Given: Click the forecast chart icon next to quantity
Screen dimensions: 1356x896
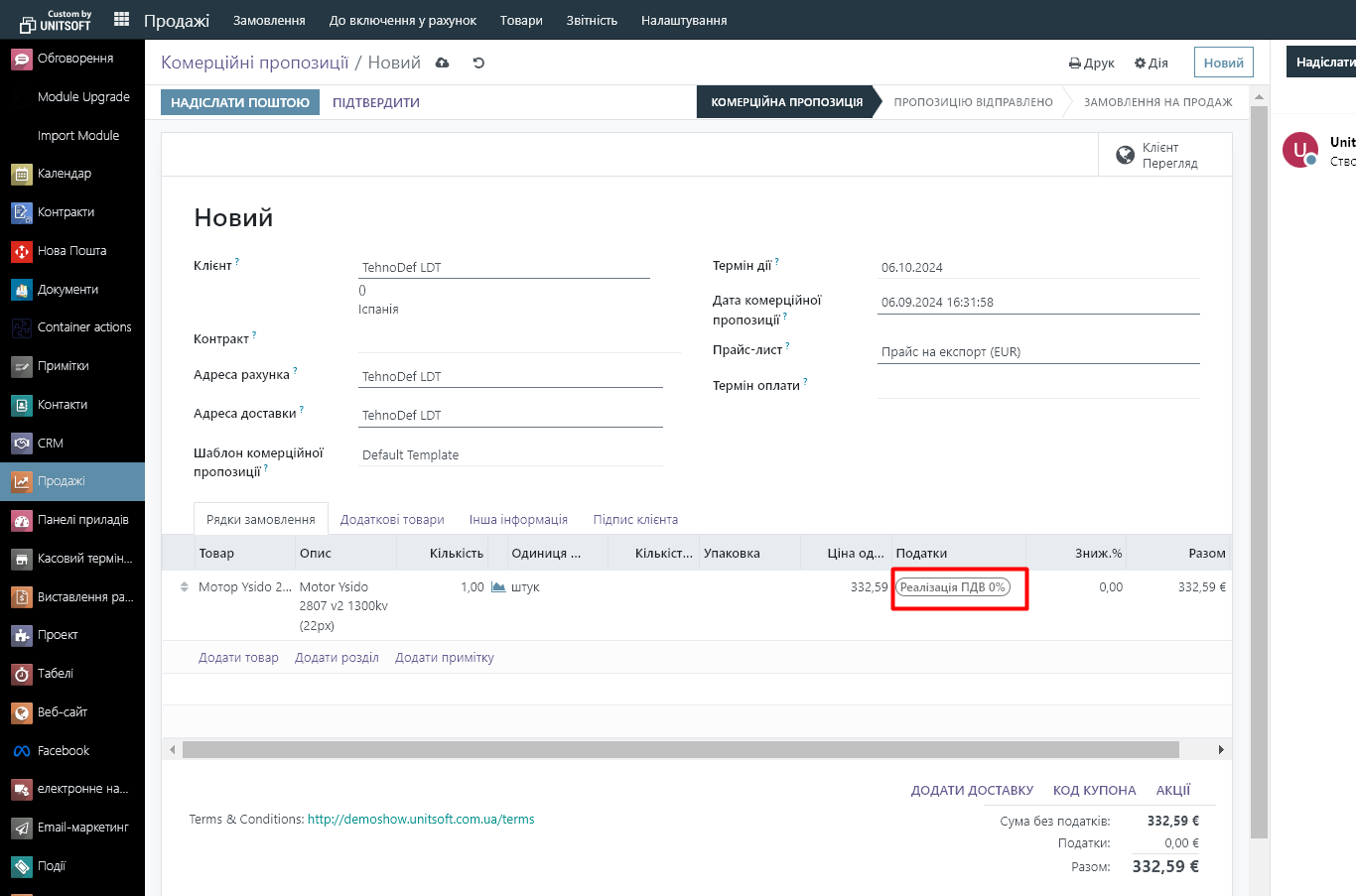Looking at the screenshot, I should 498,587.
